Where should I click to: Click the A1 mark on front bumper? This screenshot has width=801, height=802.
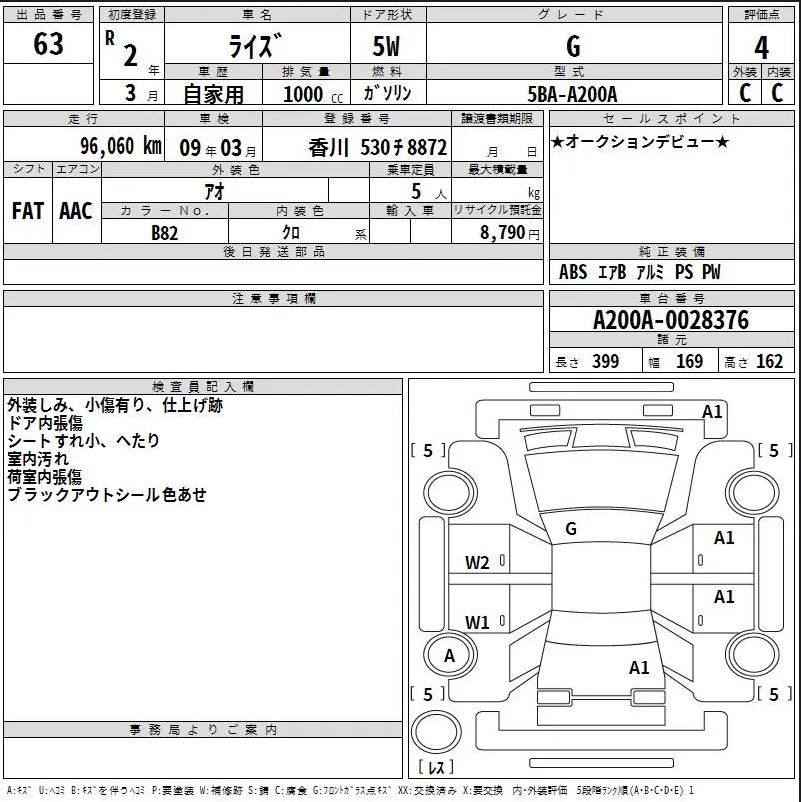click(x=711, y=412)
